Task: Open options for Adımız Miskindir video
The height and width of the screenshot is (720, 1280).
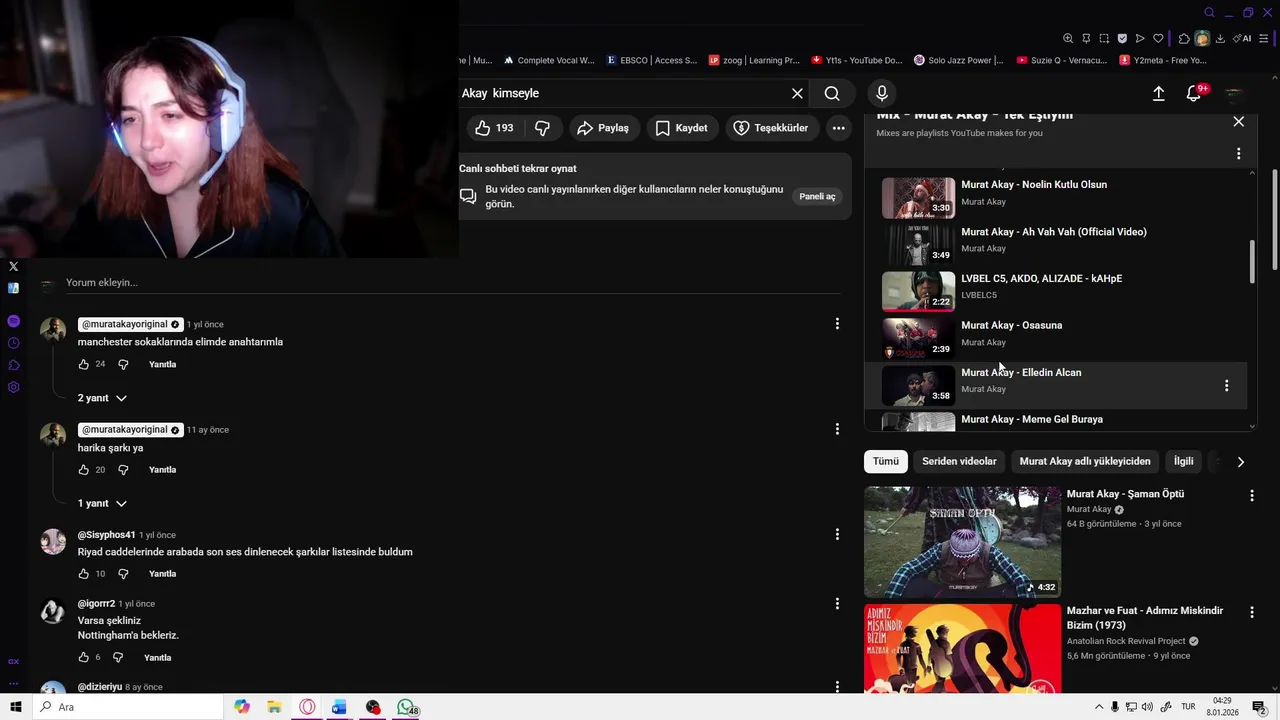Action: pyautogui.click(x=1251, y=612)
